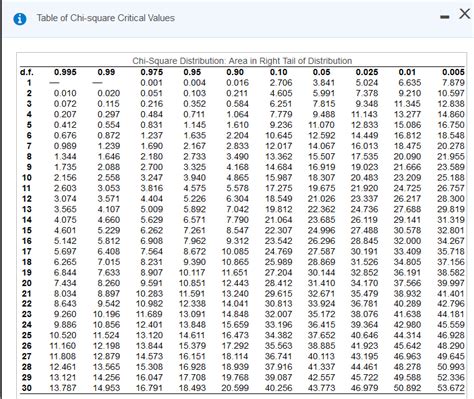Click the value 16.919 in d.f. row 9
This screenshot has height=399, width=474.
(x=322, y=167)
